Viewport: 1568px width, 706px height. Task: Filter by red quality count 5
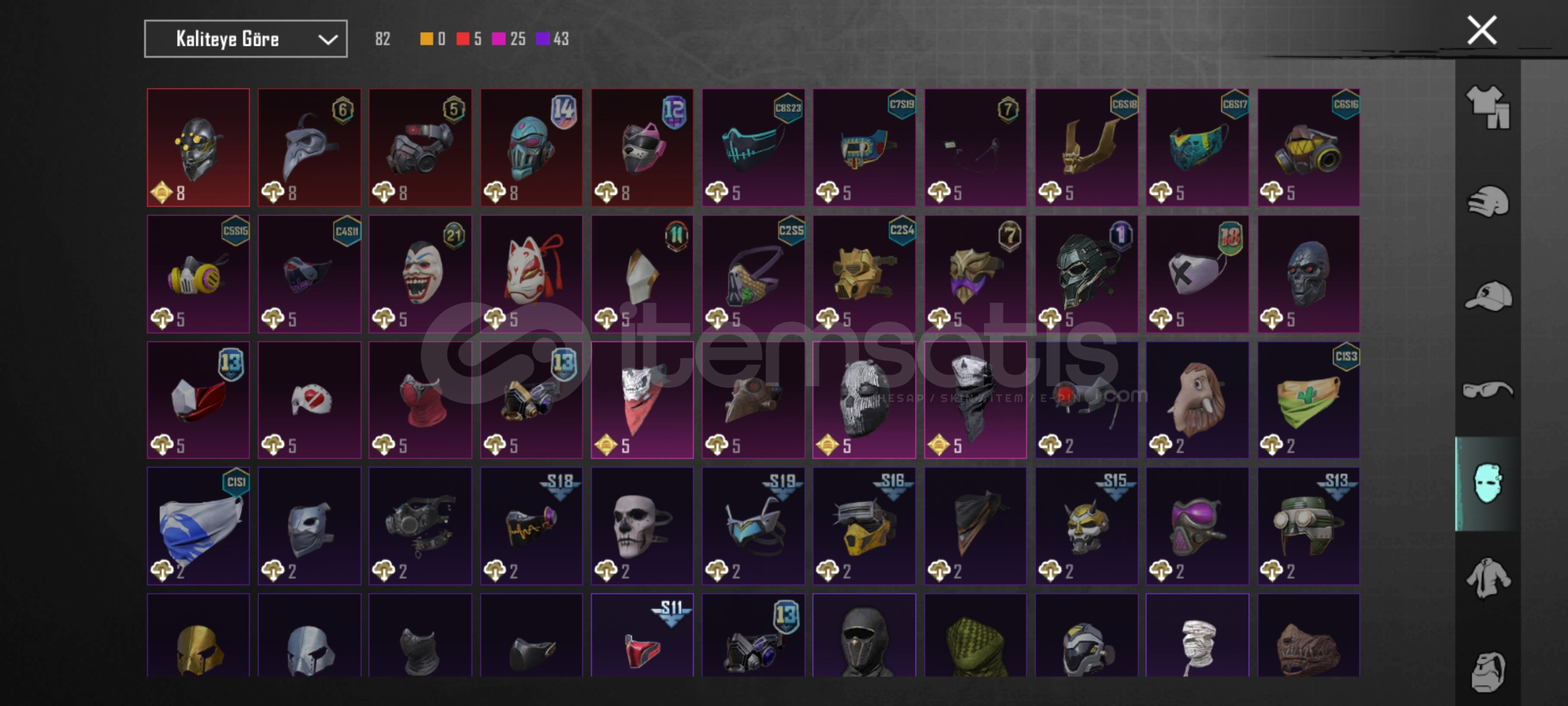click(x=469, y=39)
